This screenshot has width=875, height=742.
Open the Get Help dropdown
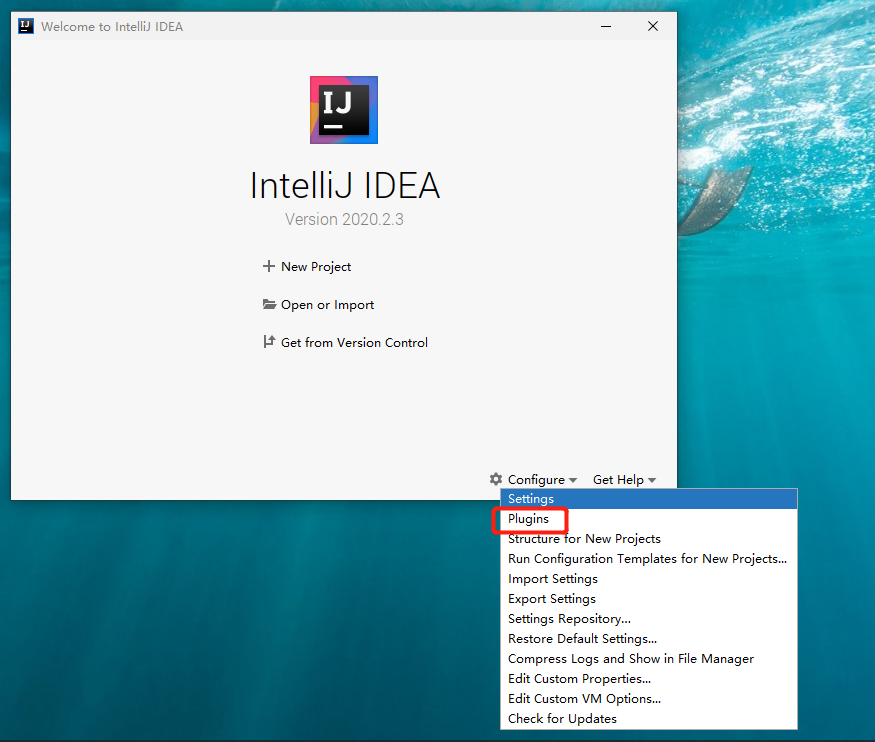tap(624, 480)
